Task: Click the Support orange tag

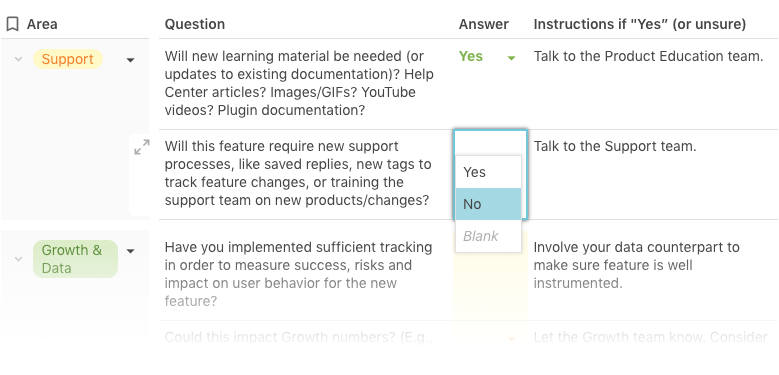Action: coord(68,59)
